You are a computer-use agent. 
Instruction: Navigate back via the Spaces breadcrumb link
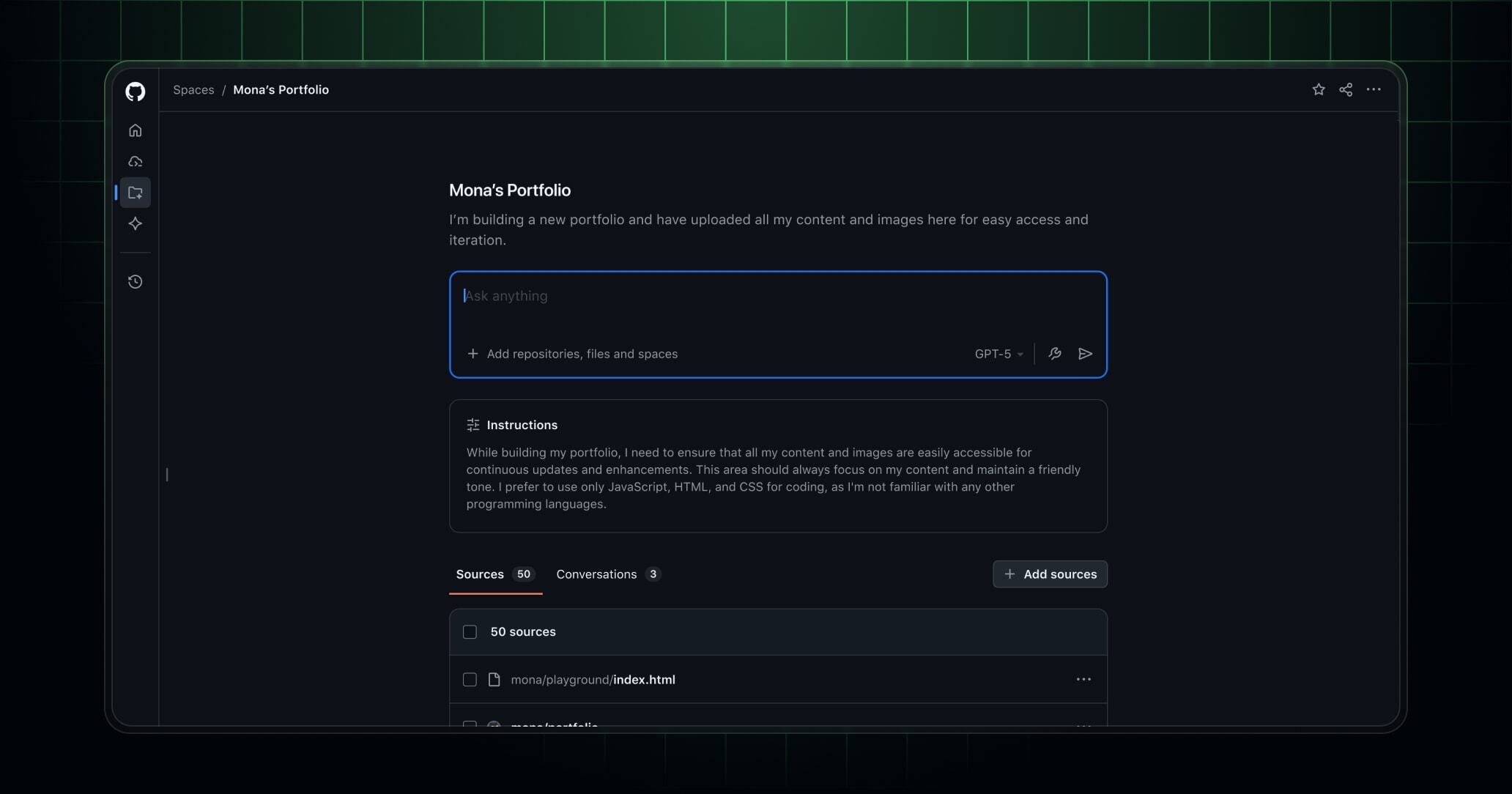pyautogui.click(x=193, y=89)
